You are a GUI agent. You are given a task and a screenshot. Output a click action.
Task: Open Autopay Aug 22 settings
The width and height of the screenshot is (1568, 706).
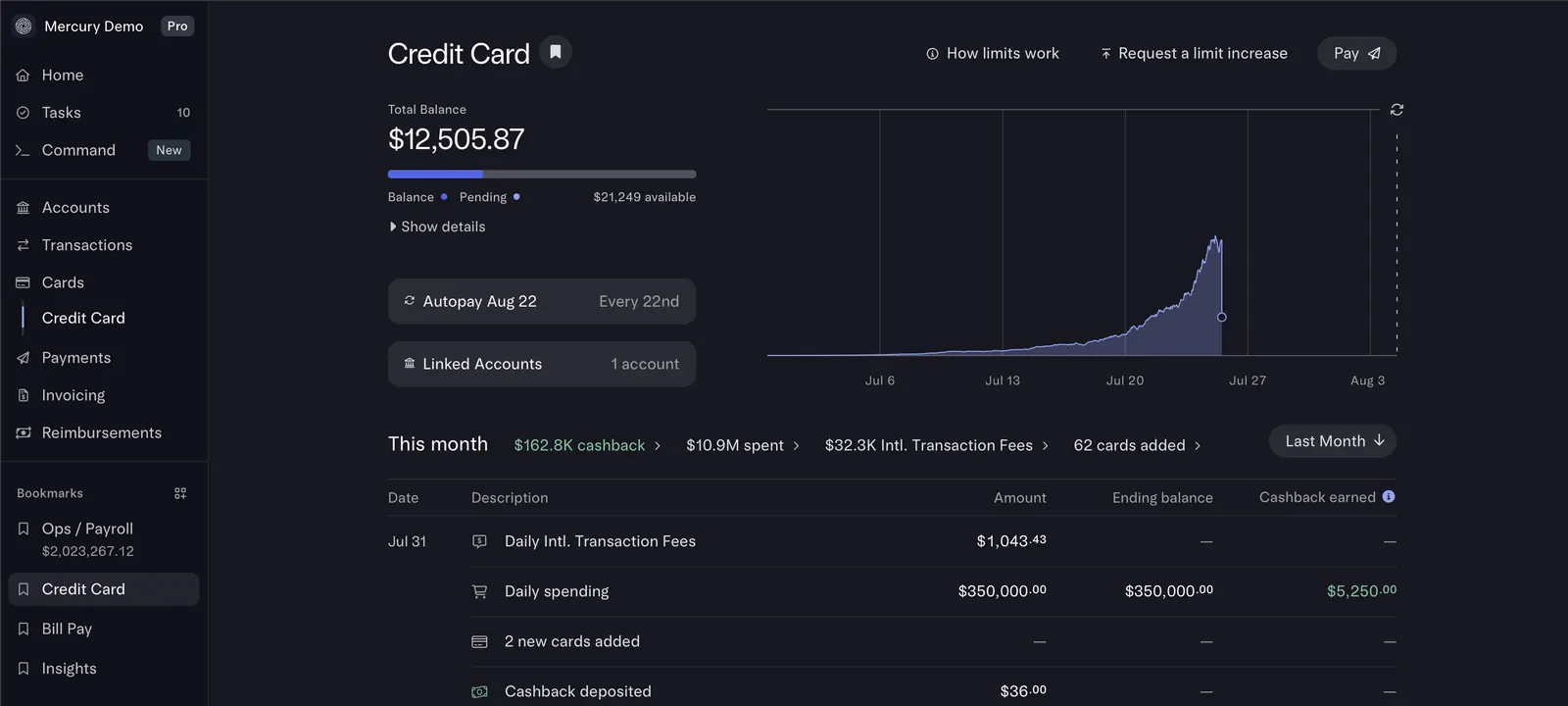click(x=542, y=302)
